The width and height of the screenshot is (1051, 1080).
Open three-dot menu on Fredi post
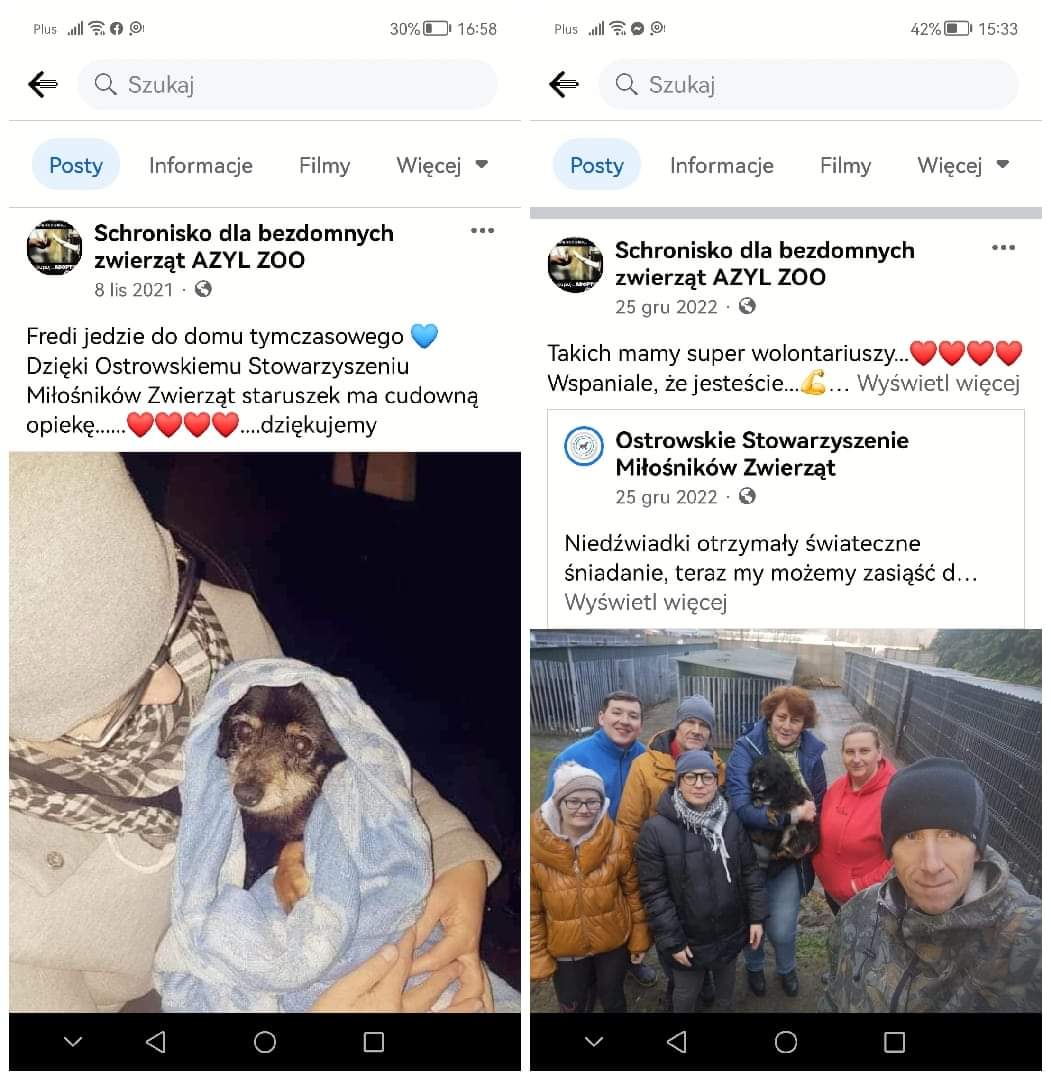click(x=482, y=231)
